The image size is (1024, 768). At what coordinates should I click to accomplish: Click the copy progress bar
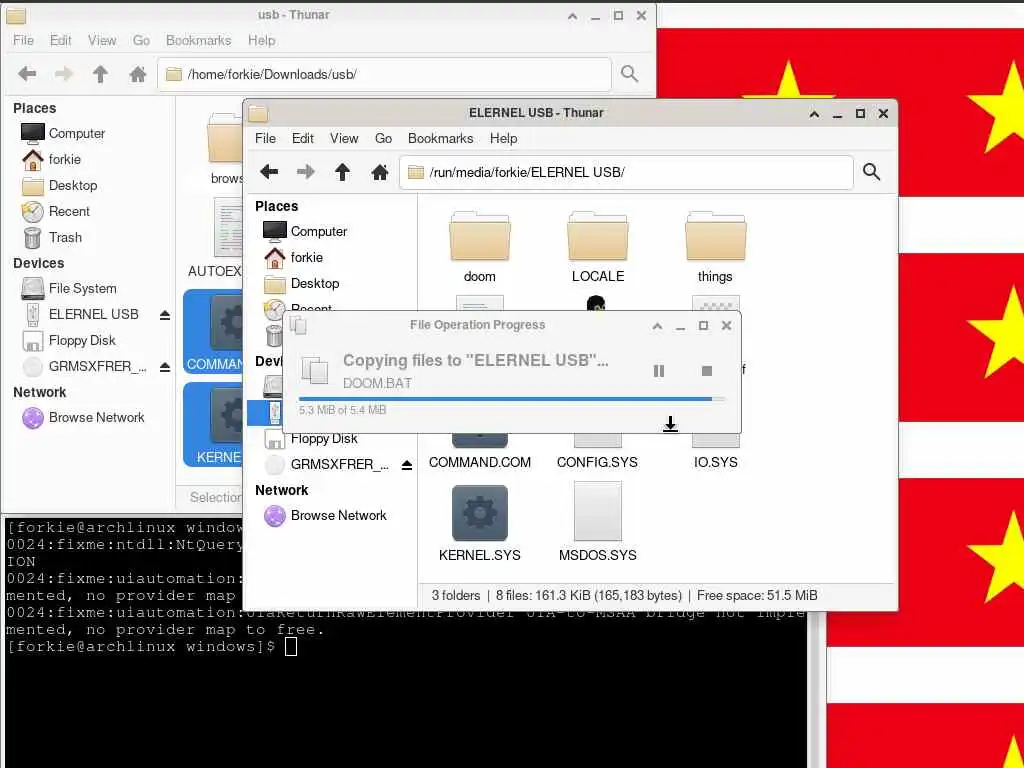(511, 398)
